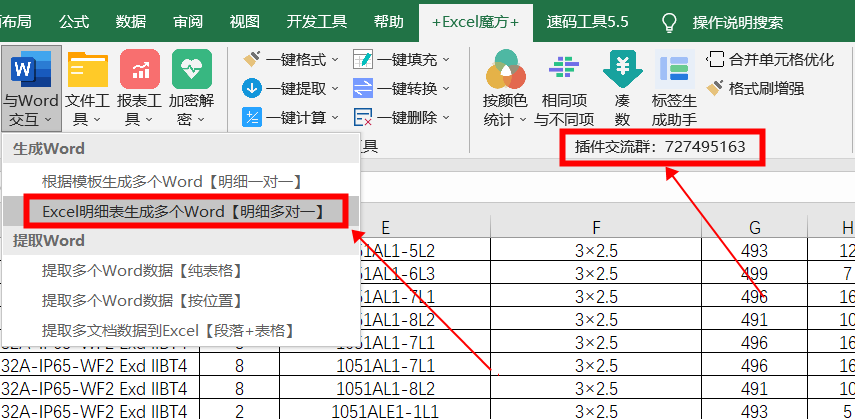The height and width of the screenshot is (419, 855).
Task: Switch to the 公式 ribbon tab
Action: (x=74, y=22)
